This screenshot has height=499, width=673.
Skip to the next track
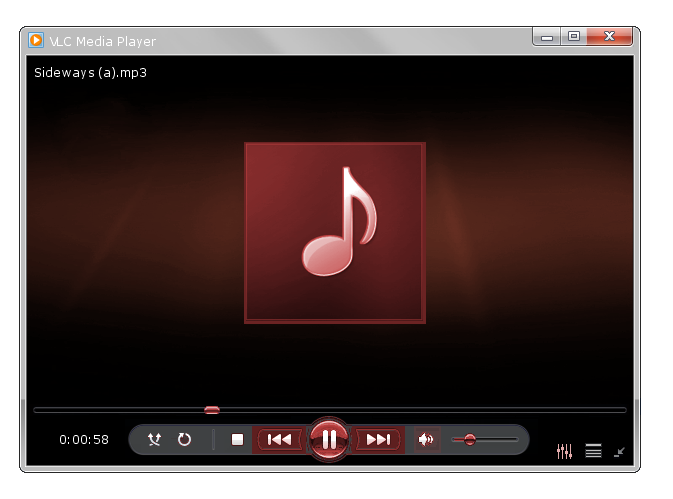378,439
